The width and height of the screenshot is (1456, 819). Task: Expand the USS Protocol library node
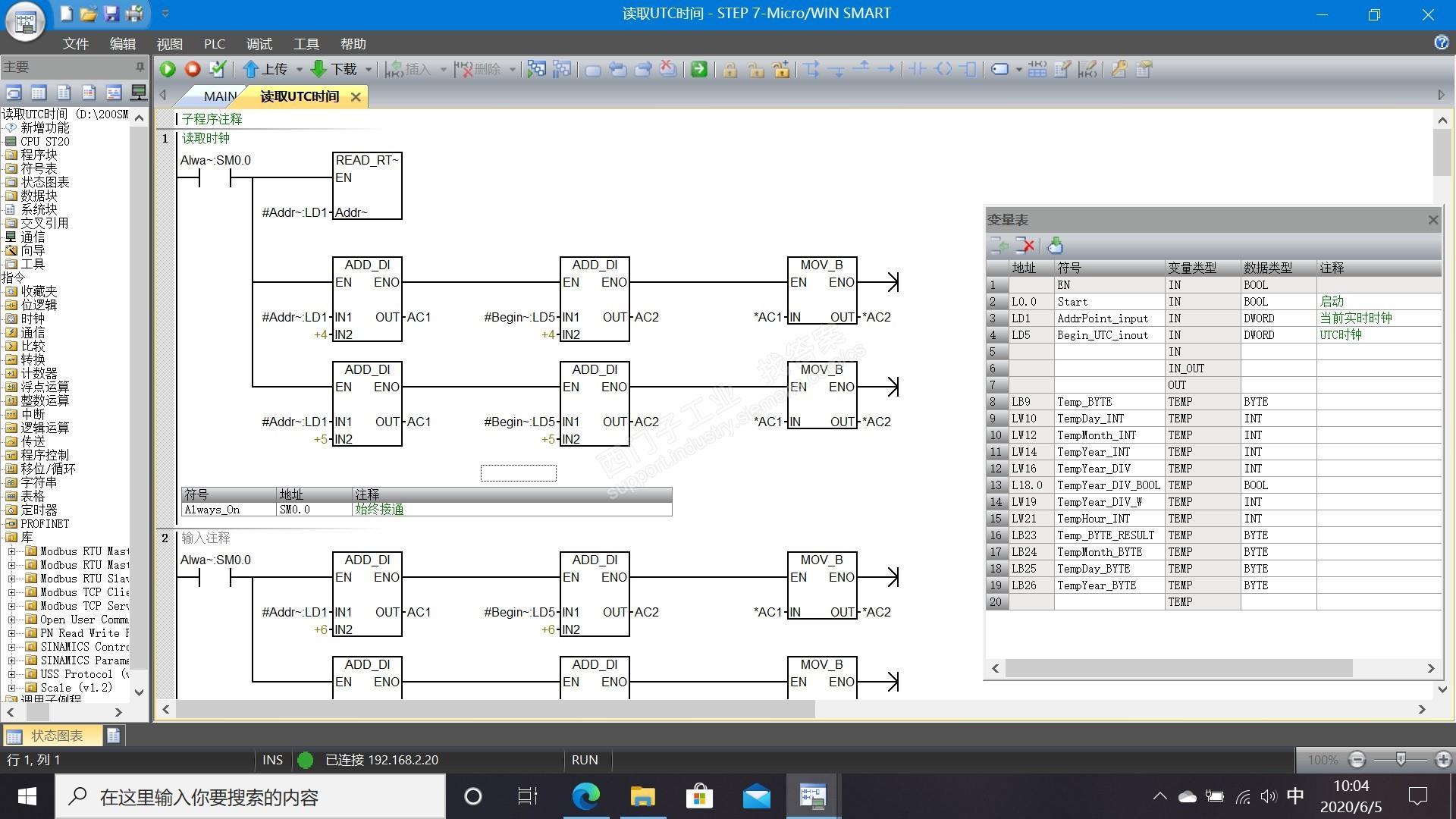click(x=12, y=674)
